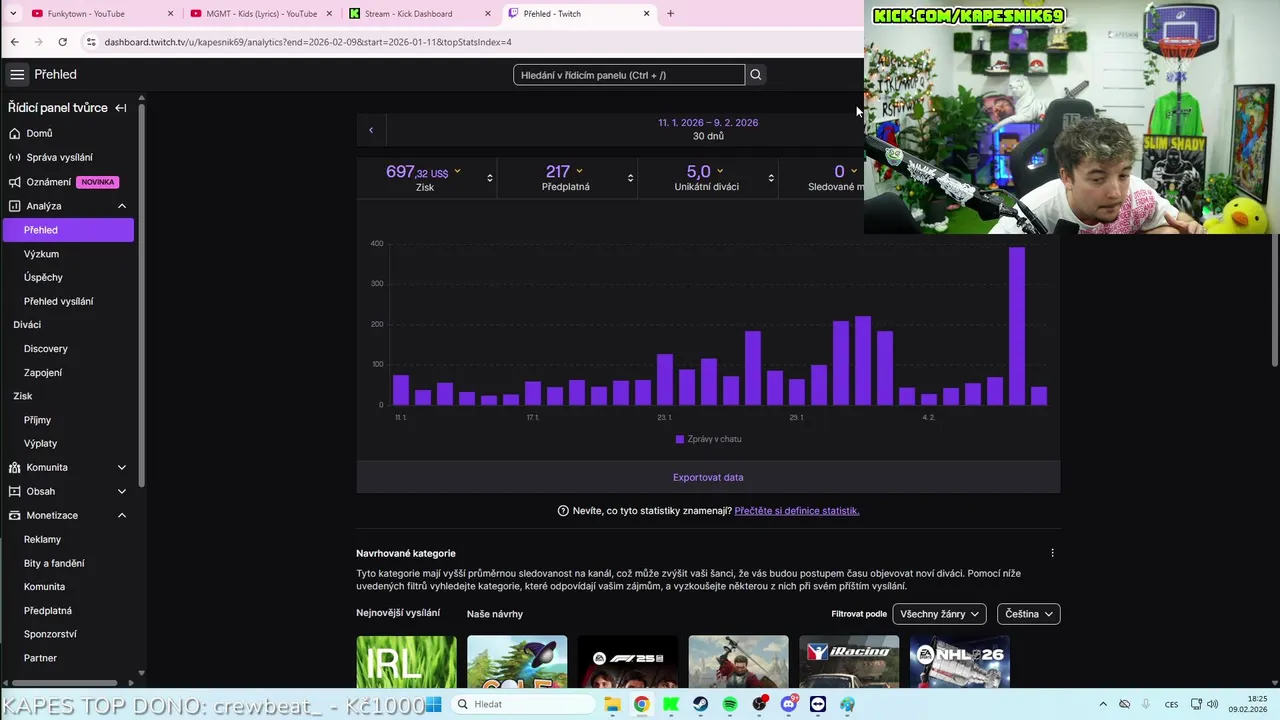Click the tallest chat messages bar in chart
The width and height of the screenshot is (1280, 720).
pos(1017,326)
